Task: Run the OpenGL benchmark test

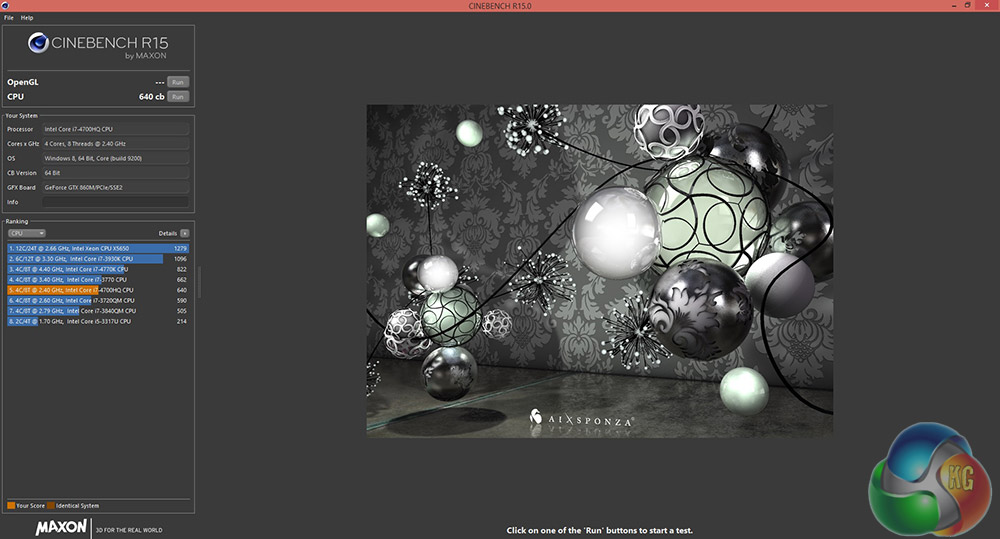Action: click(x=178, y=82)
